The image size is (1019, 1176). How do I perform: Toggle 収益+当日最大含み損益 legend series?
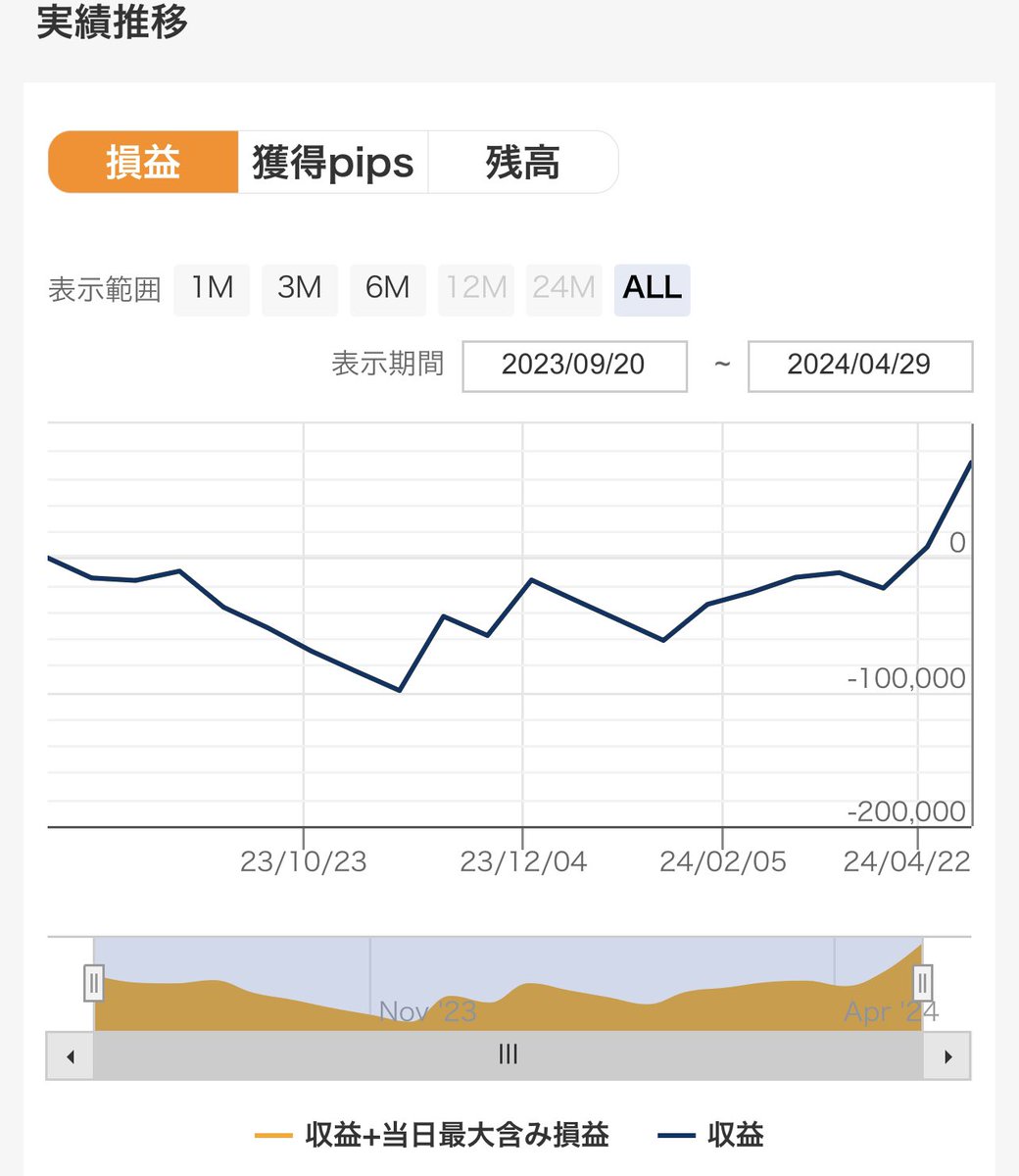pyautogui.click(x=432, y=1135)
